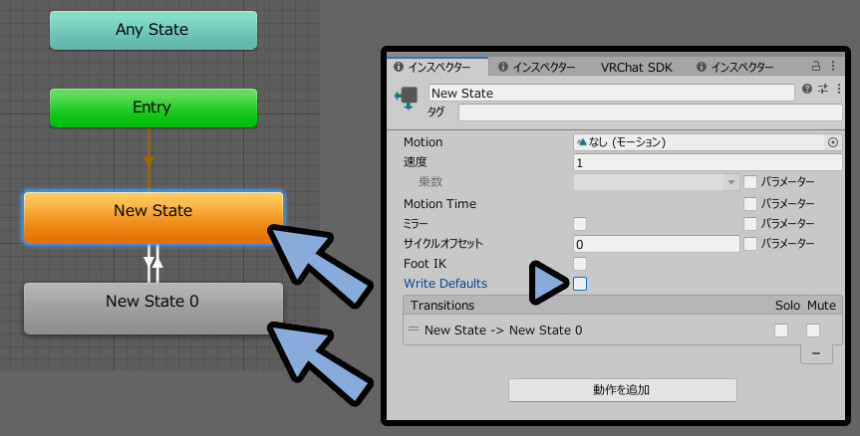Click the タグ input field
Screen dimensions: 860x436
click(x=650, y=112)
